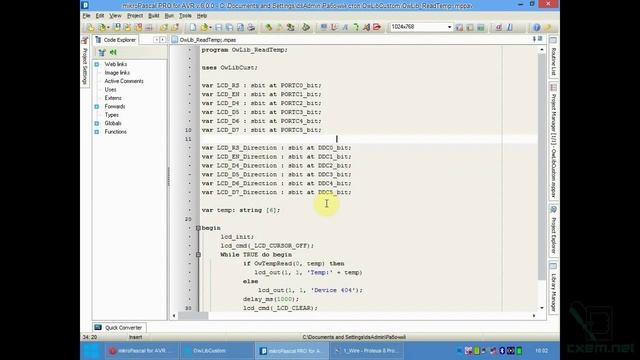Click the cursor position 34: 20 in status bar
The height and width of the screenshot is (360, 640).
(x=90, y=337)
